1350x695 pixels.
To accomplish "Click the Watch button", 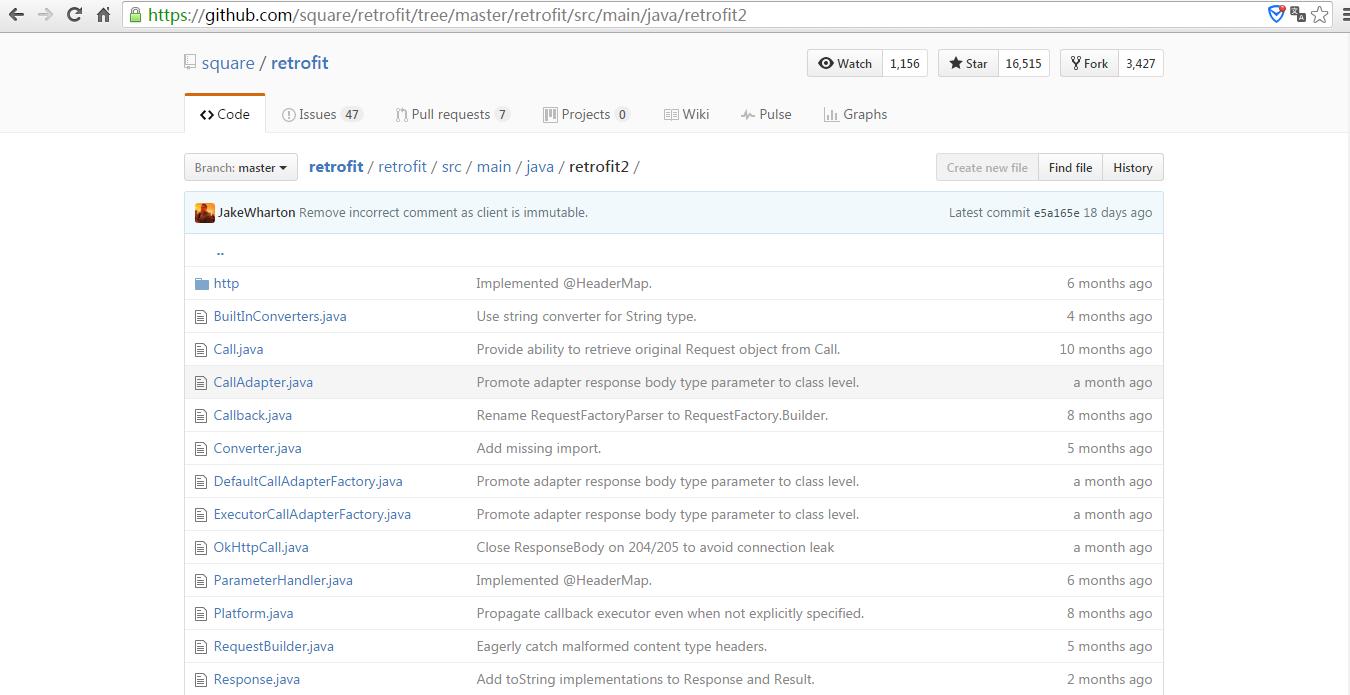I will point(845,63).
